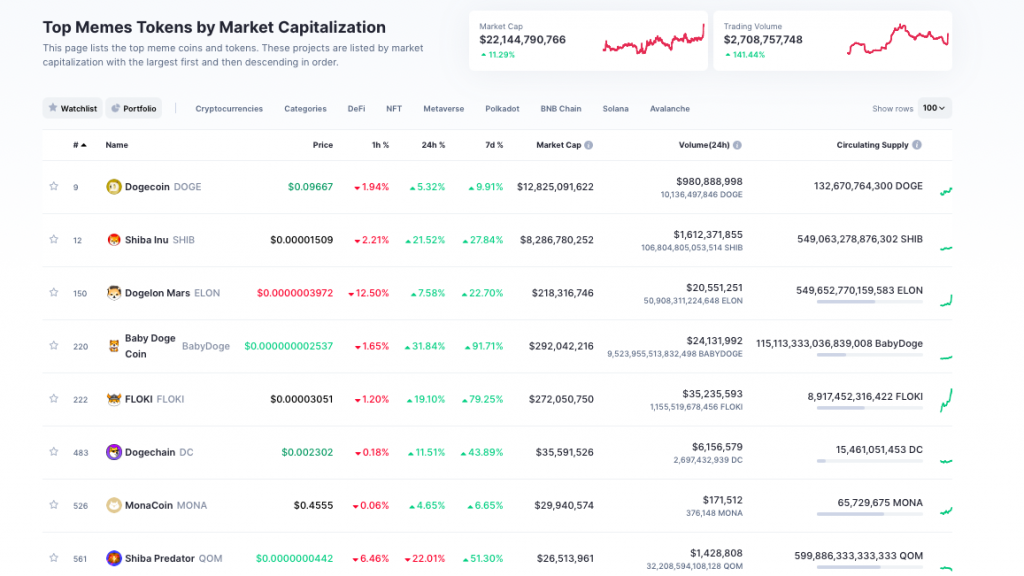Sort the table by Price column
The width and height of the screenshot is (1024, 576).
pos(323,145)
